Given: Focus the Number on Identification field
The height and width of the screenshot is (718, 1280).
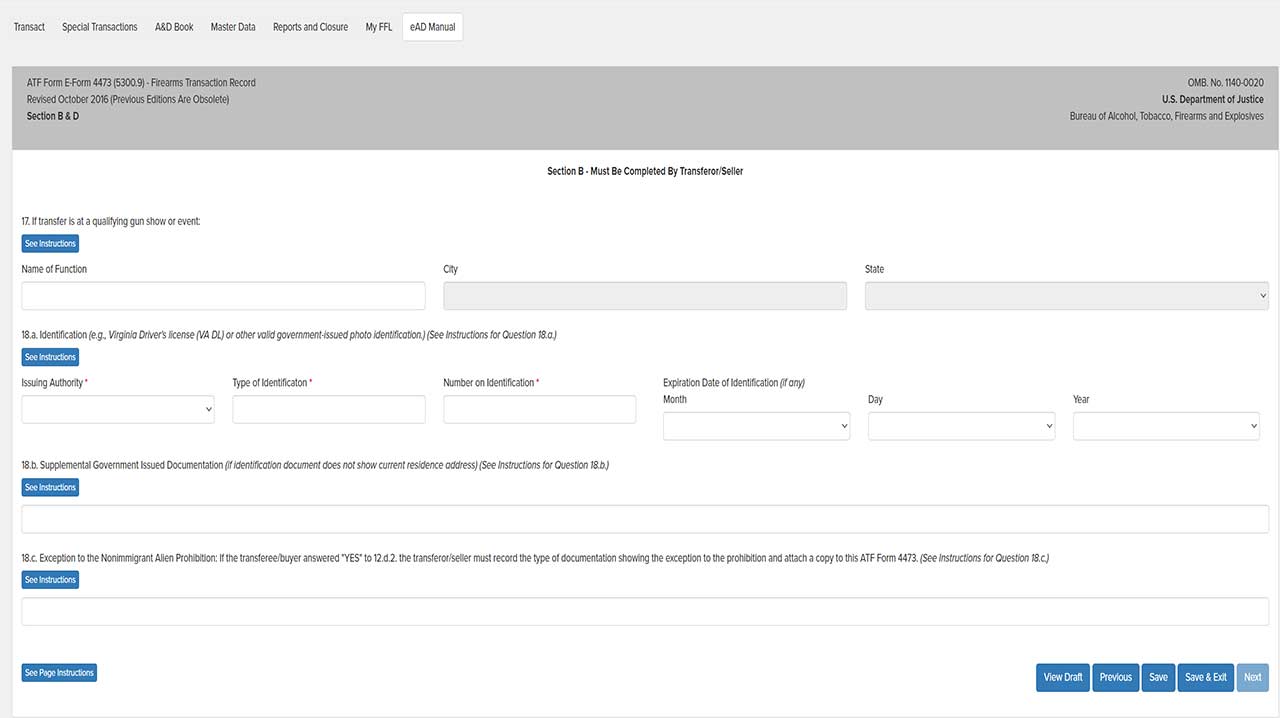Looking at the screenshot, I should pyautogui.click(x=539, y=410).
